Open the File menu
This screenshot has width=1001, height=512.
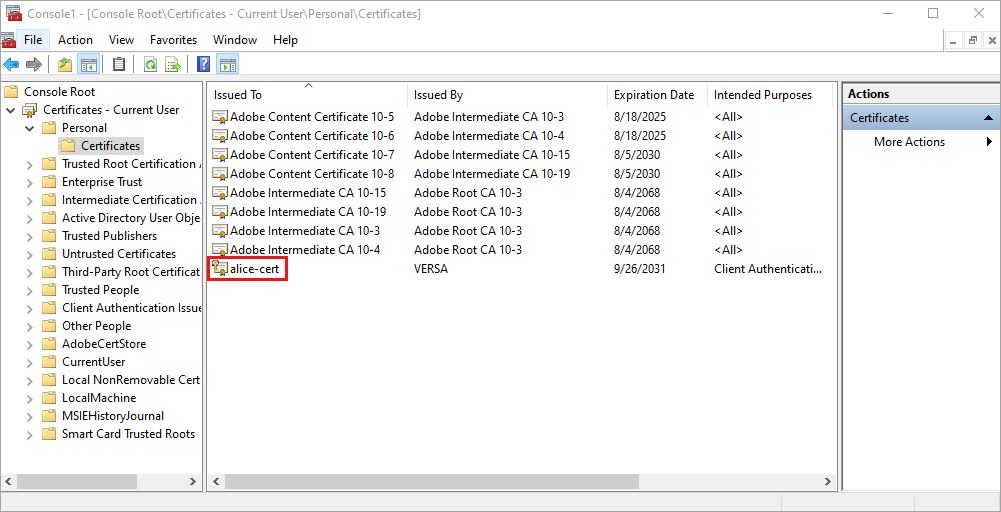(33, 40)
